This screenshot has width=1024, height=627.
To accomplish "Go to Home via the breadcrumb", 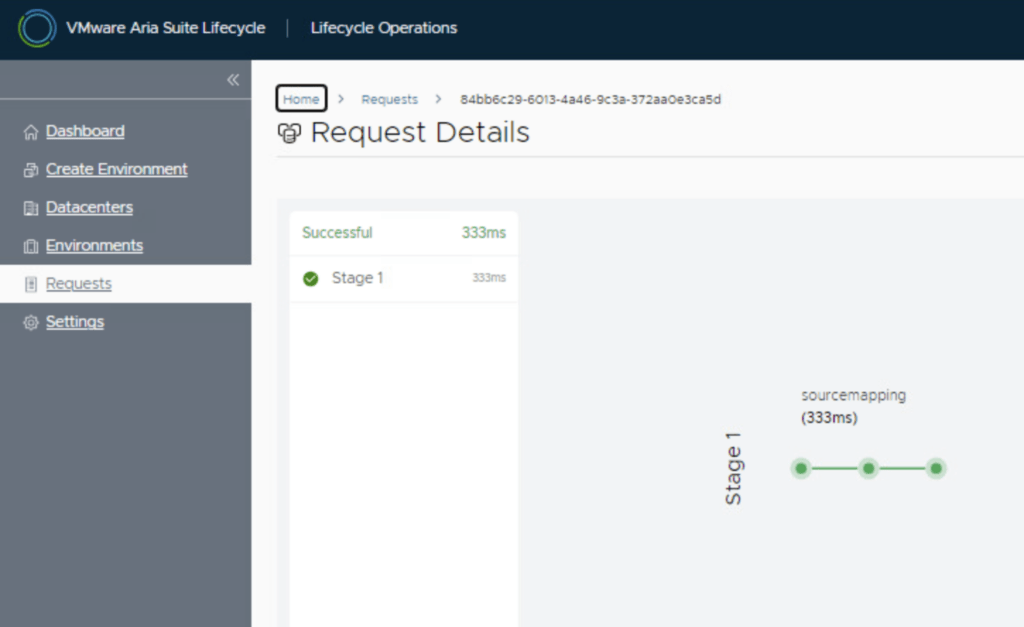I will point(301,99).
